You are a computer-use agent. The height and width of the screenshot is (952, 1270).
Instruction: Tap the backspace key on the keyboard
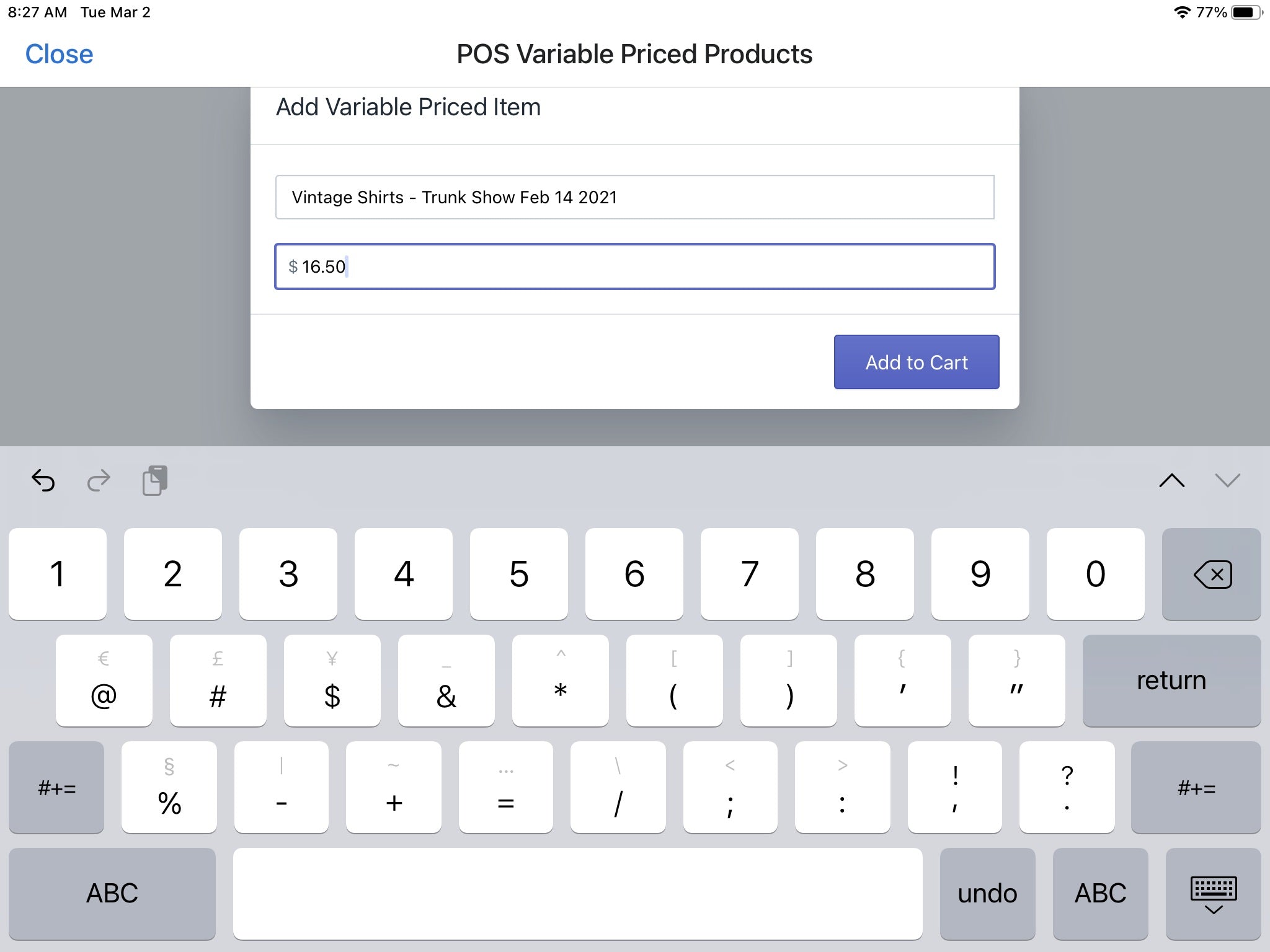pos(1211,573)
